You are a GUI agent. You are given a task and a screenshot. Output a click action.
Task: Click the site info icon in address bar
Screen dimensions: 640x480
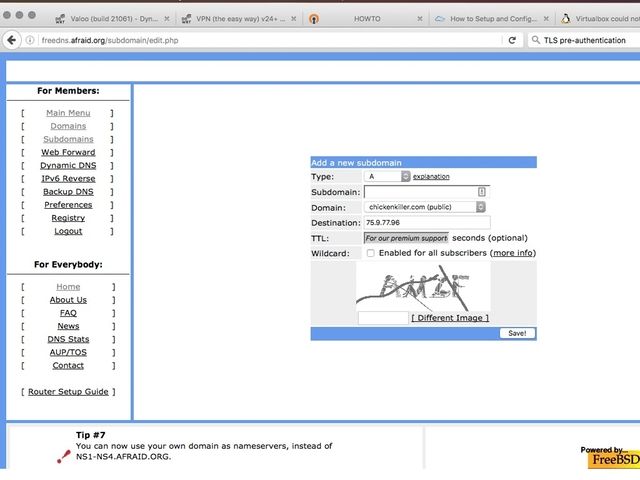[30, 40]
